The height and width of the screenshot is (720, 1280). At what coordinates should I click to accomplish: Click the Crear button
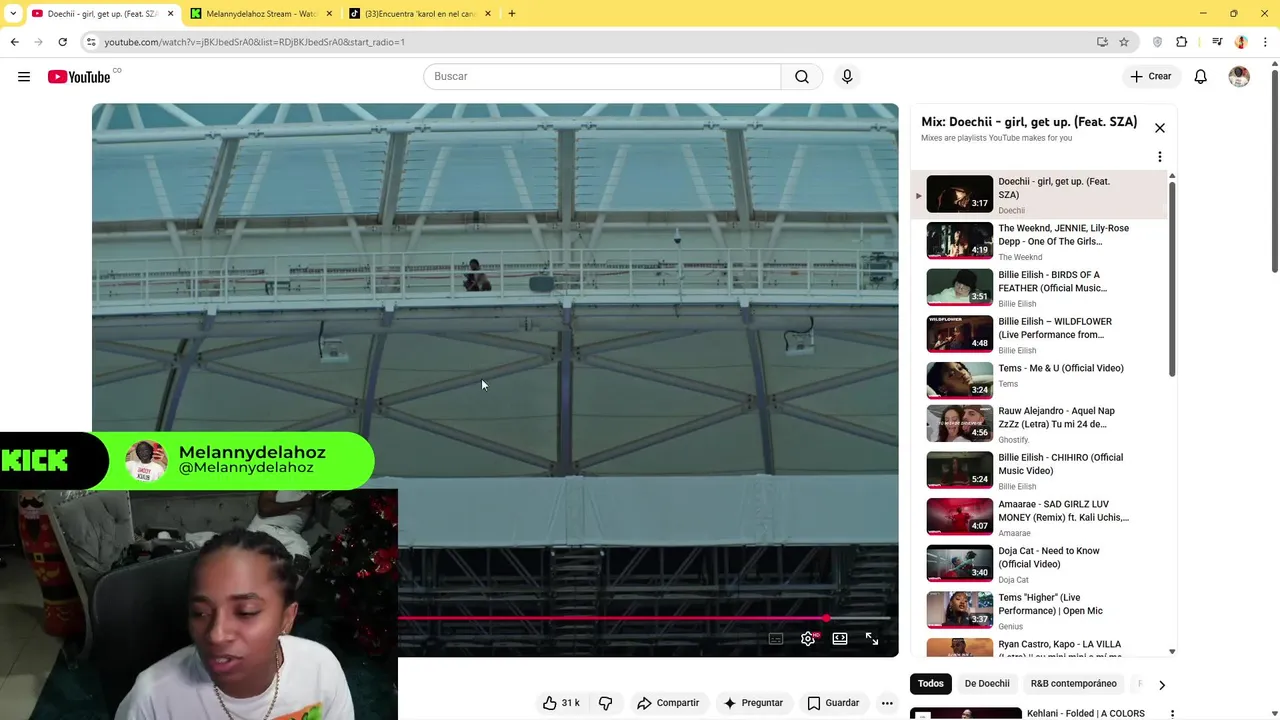(1150, 77)
